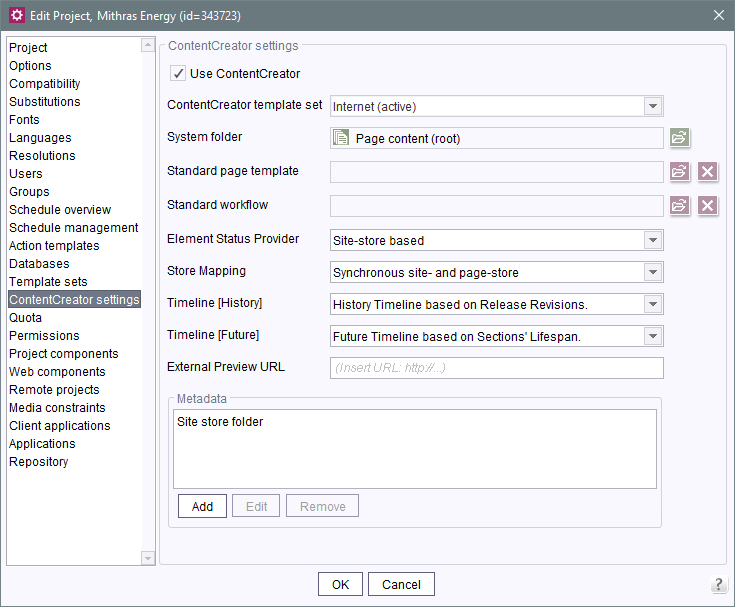The width and height of the screenshot is (735, 607).
Task: Select Site store folder metadata entry
Action: coord(414,422)
